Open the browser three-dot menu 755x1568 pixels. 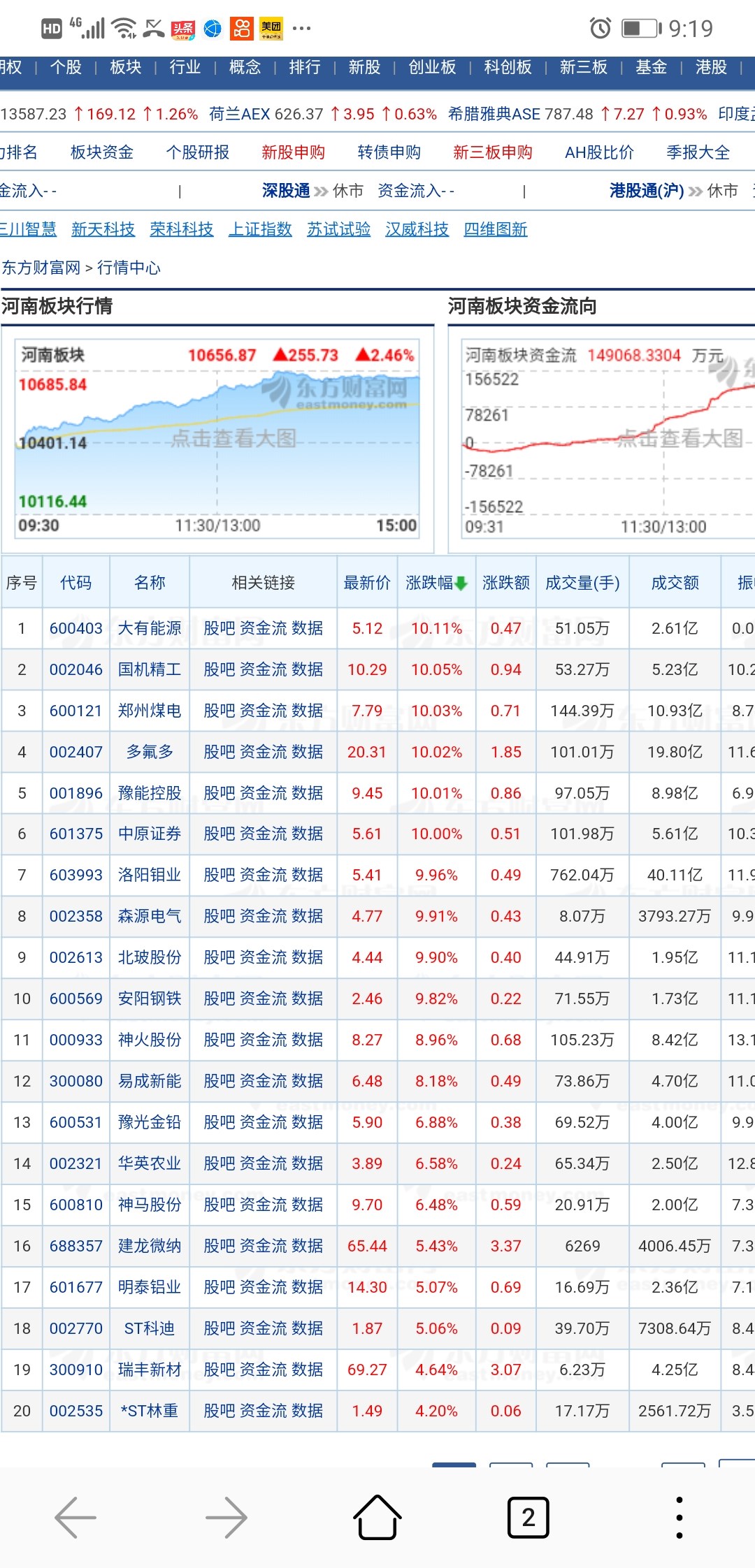coord(679,1517)
